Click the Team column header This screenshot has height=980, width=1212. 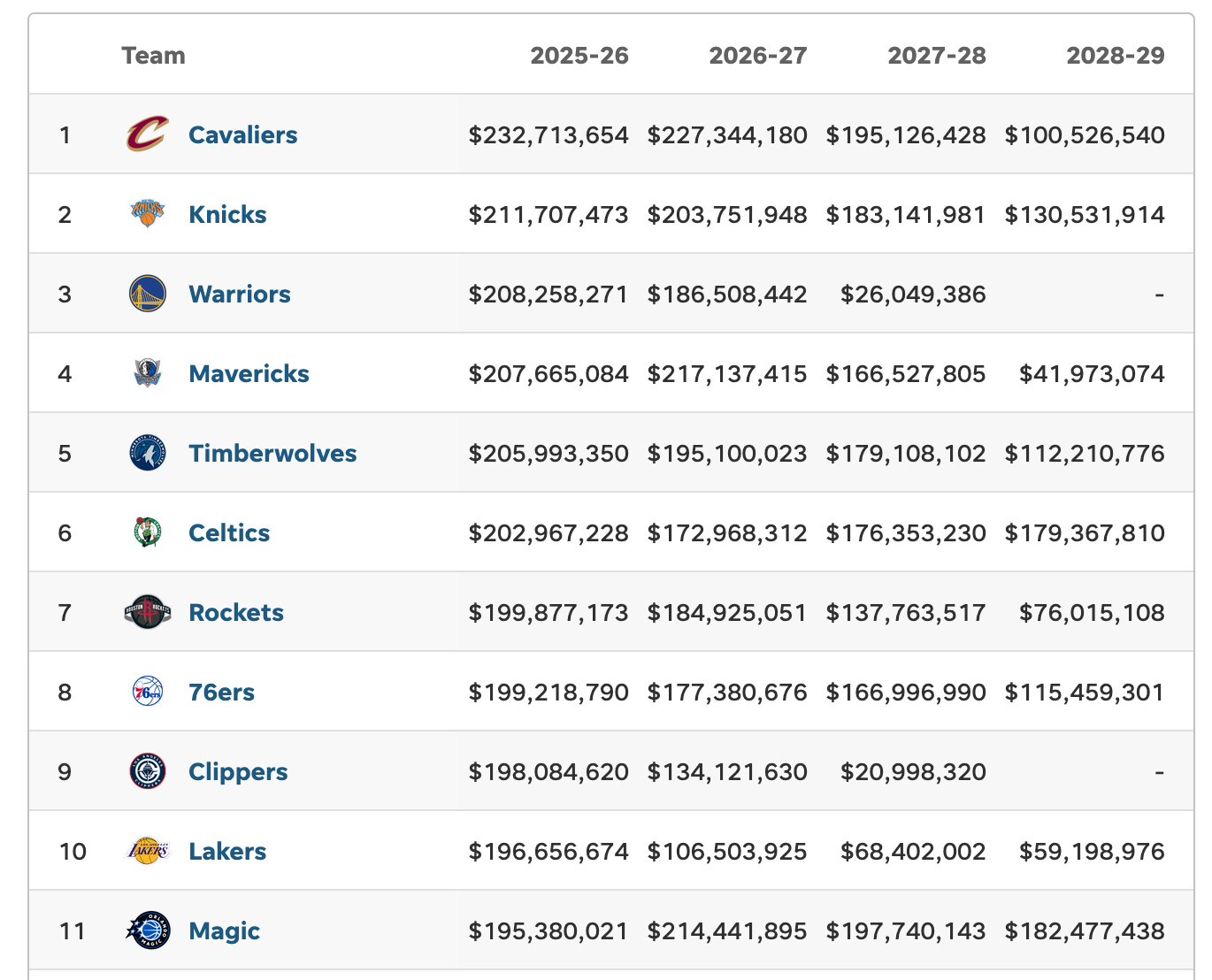click(x=154, y=56)
